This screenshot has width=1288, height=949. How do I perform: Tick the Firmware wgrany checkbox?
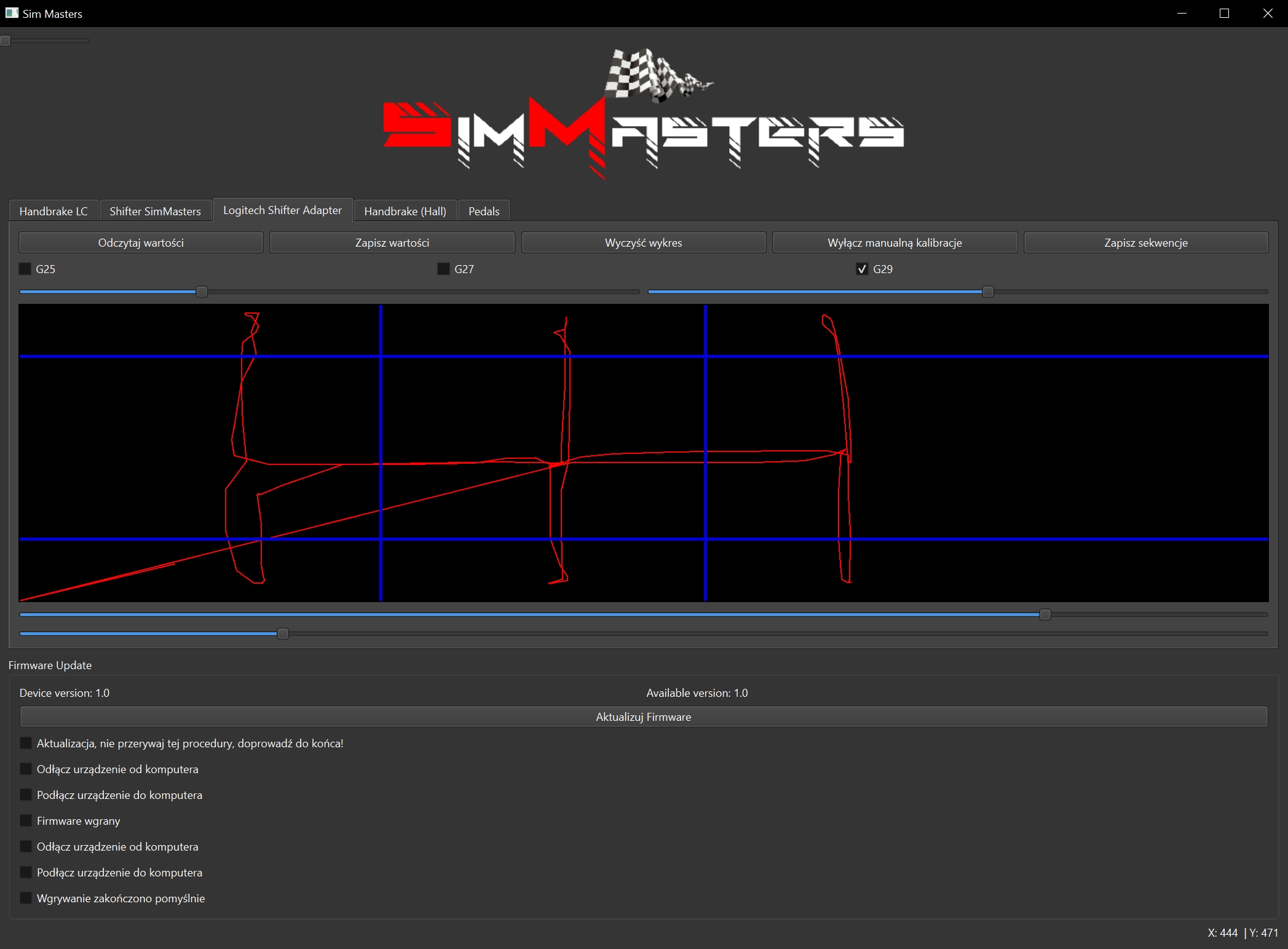[x=26, y=820]
